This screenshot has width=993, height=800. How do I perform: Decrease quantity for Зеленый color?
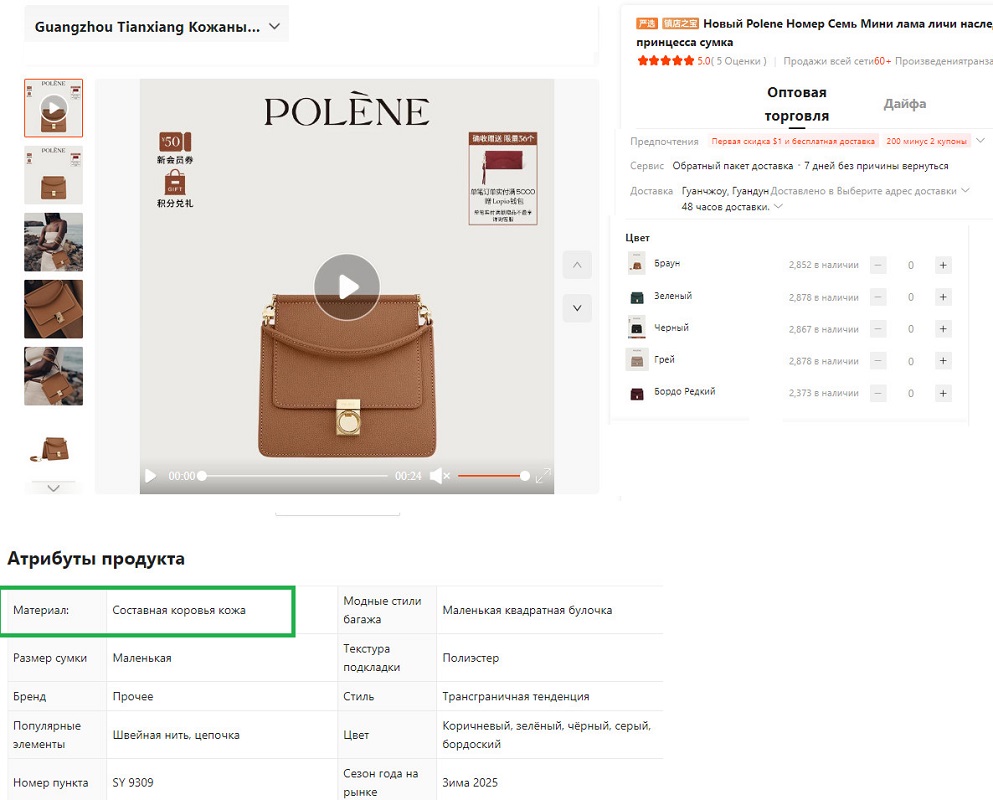[878, 297]
